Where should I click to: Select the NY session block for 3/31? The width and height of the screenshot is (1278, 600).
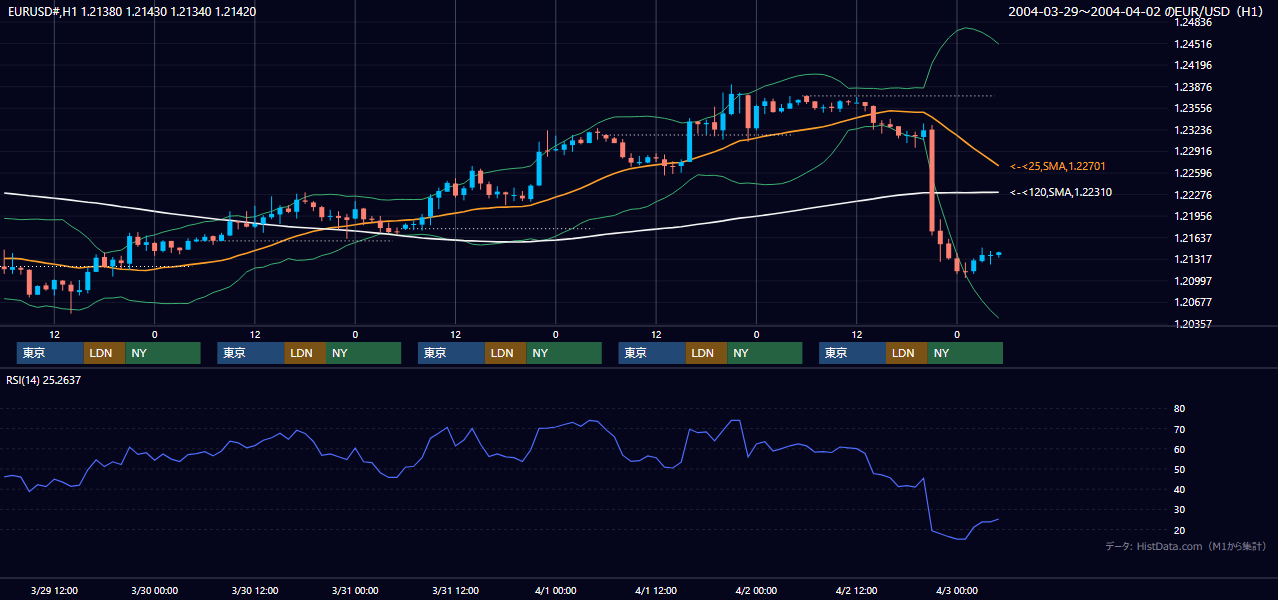[x=563, y=353]
